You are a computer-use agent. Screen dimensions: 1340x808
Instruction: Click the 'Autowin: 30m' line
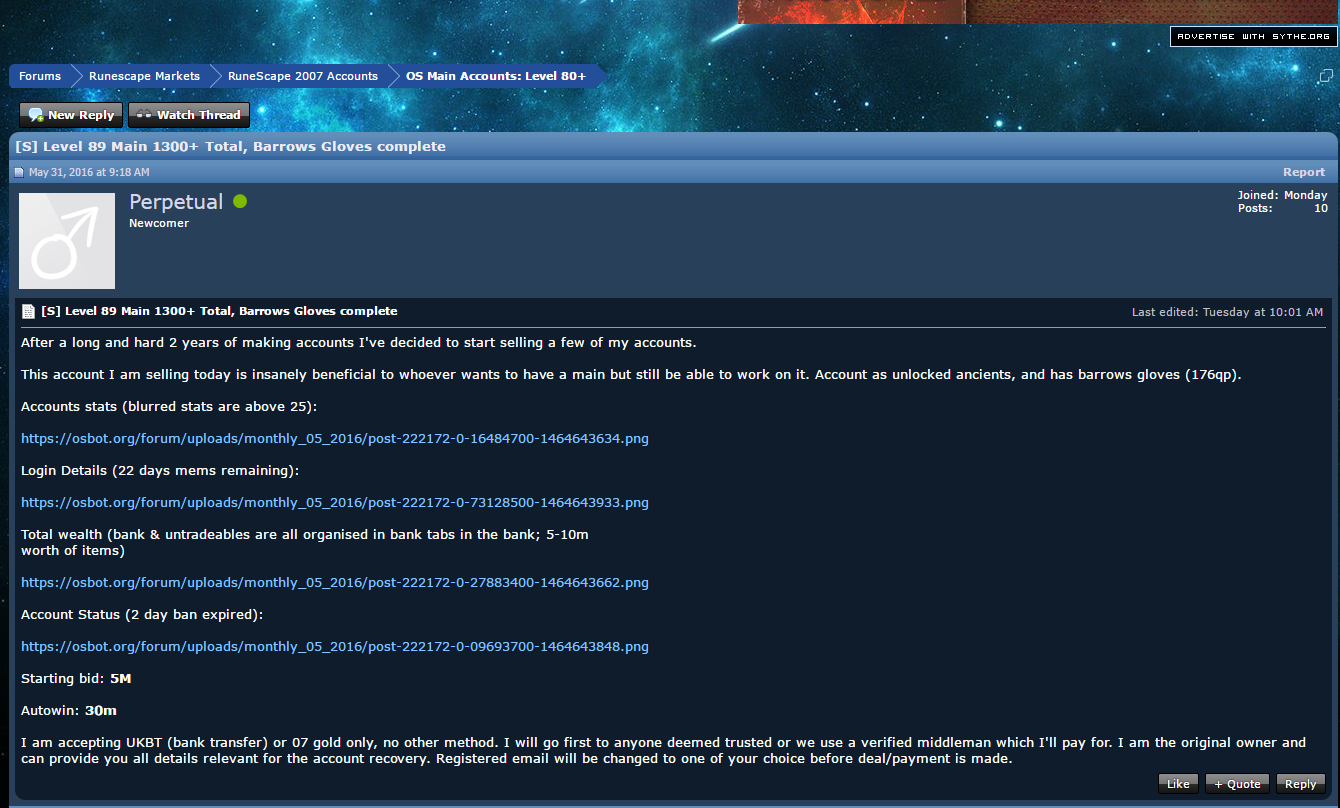pyautogui.click(x=69, y=710)
